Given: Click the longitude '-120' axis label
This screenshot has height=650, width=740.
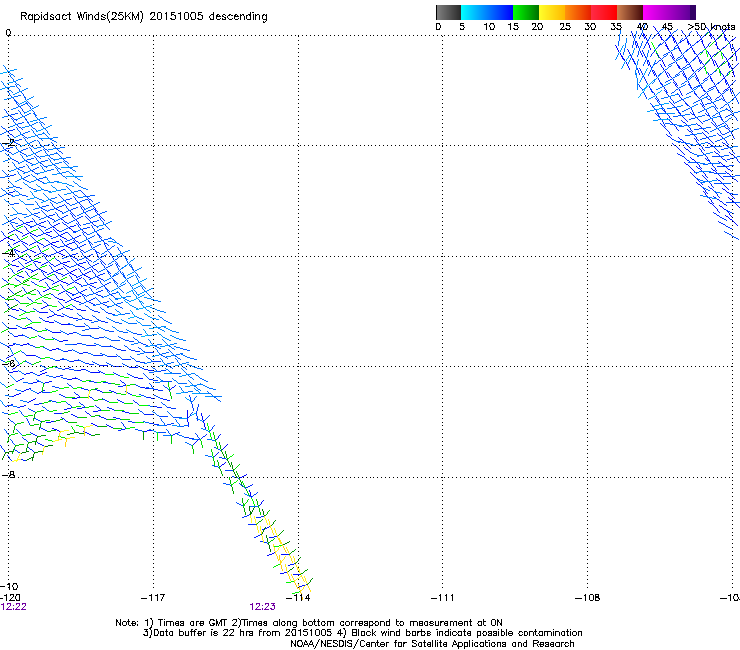Looking at the screenshot, I should pos(10,598).
